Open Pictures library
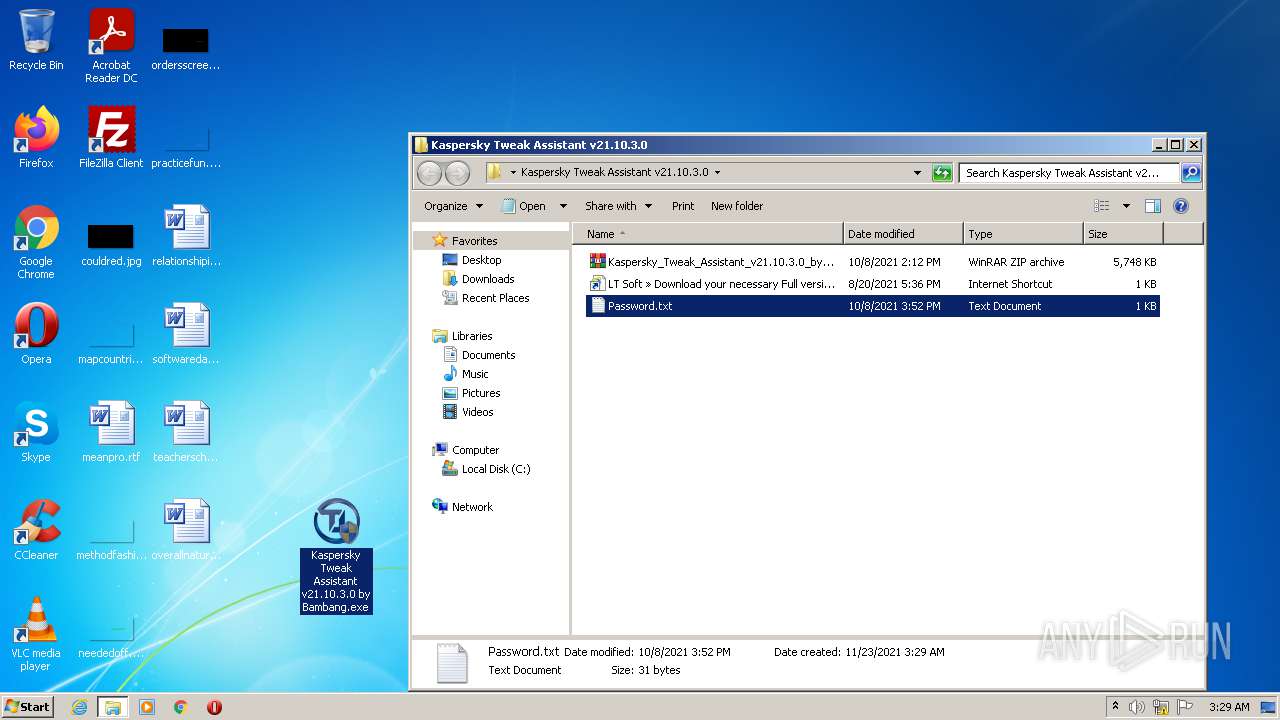Viewport: 1280px width, 720px height. point(471,393)
